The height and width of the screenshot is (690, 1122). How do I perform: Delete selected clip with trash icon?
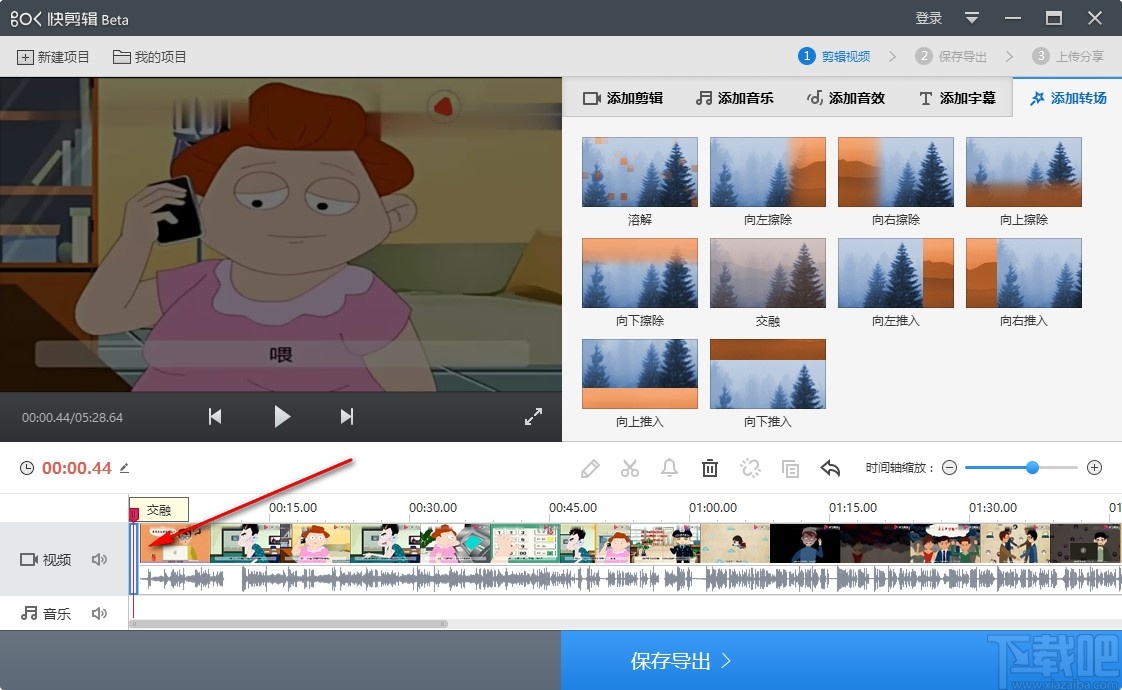click(710, 469)
